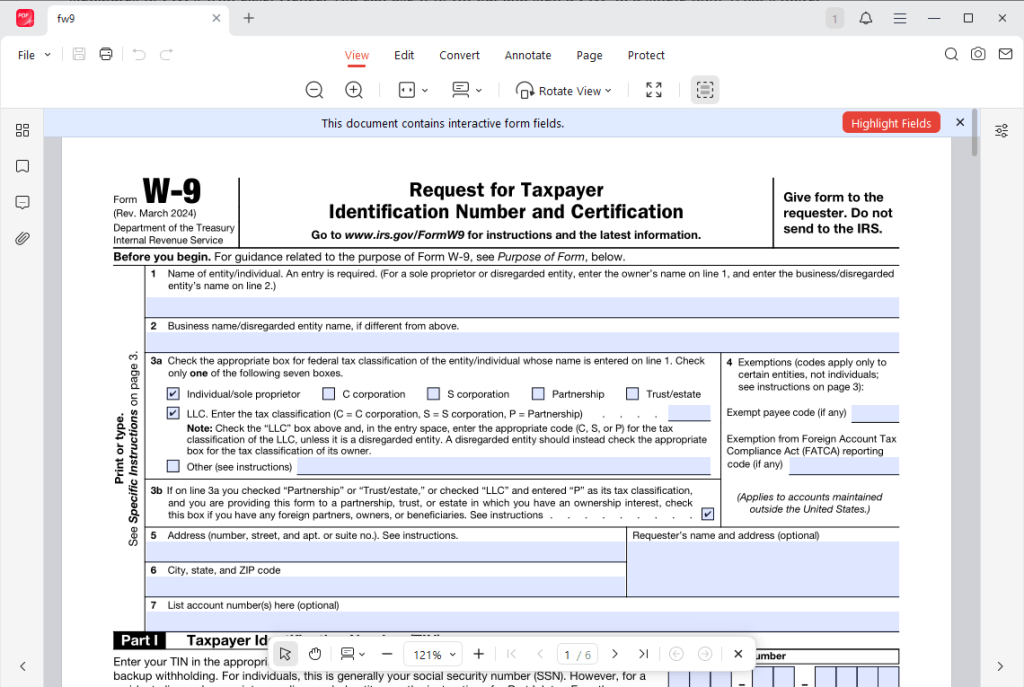
Task: Choose the hand pan tool
Action: point(315,654)
